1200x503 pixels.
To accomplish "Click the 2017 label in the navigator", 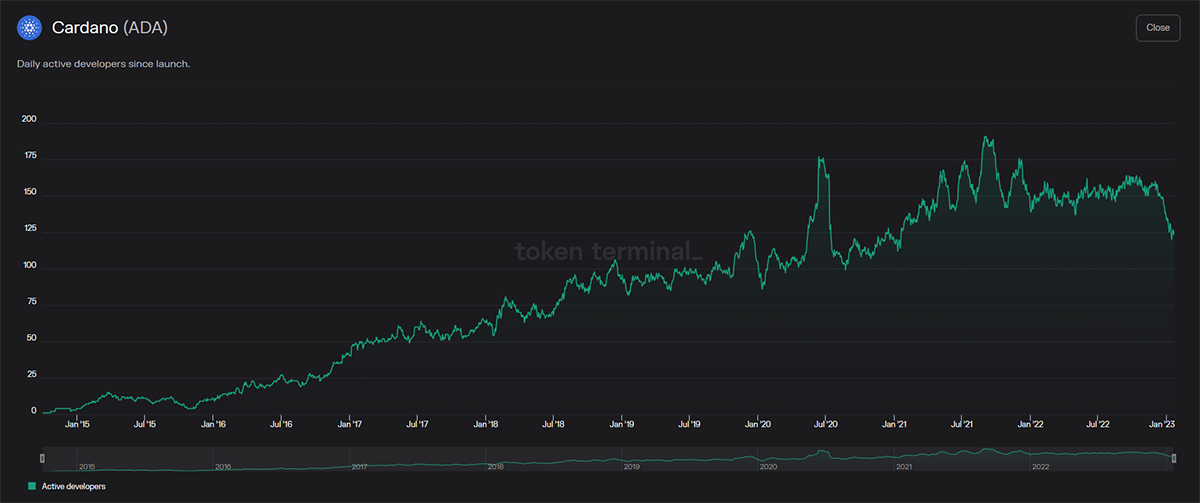I will [359, 466].
